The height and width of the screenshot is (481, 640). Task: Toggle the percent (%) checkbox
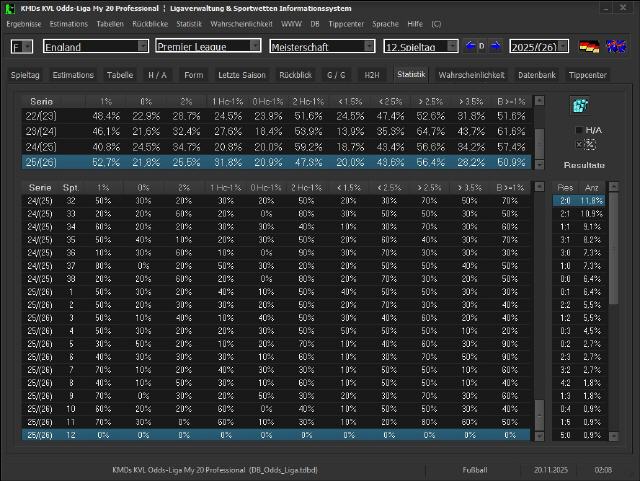578,145
